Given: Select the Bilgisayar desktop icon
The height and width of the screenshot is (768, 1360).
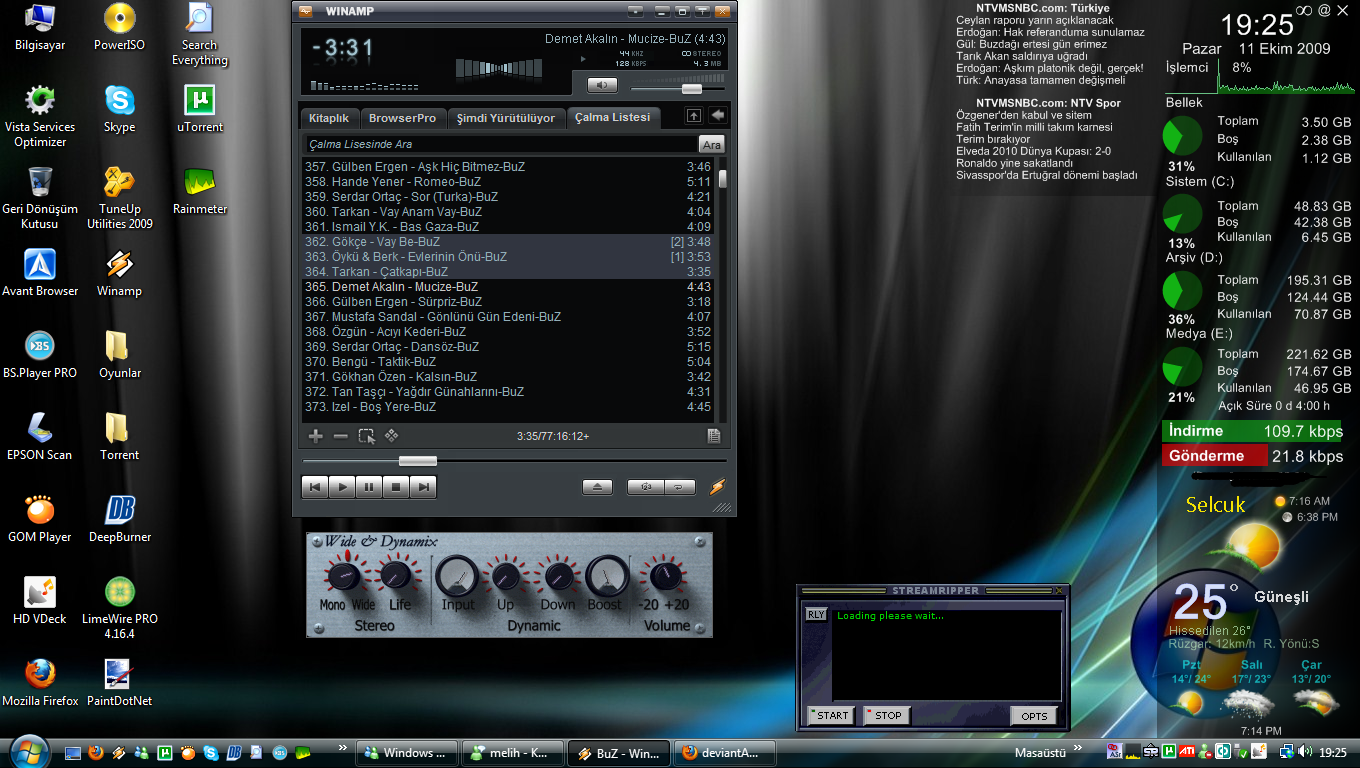Looking at the screenshot, I should coord(40,27).
